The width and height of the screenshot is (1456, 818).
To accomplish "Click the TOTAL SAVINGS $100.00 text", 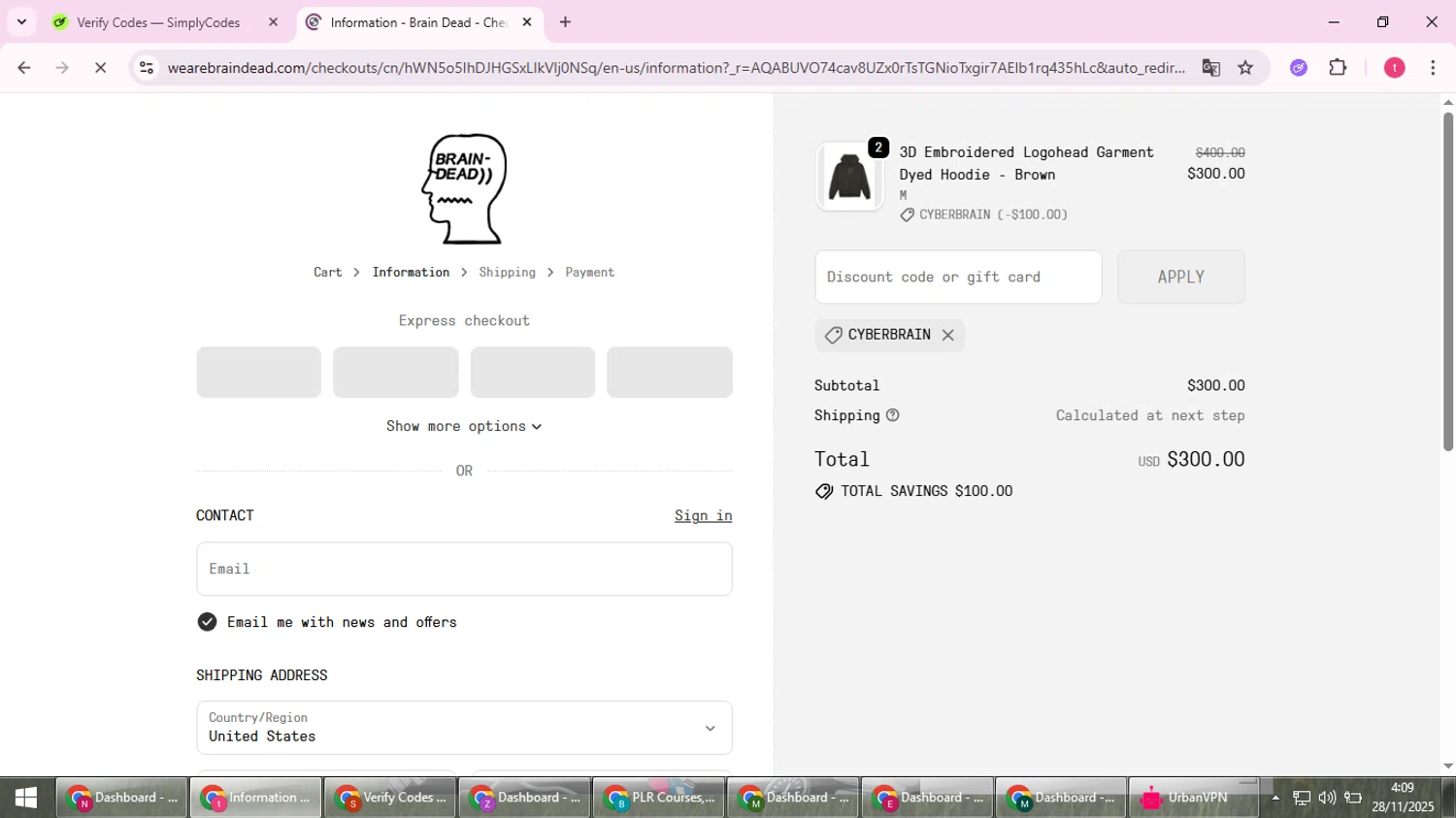I will click(x=926, y=491).
